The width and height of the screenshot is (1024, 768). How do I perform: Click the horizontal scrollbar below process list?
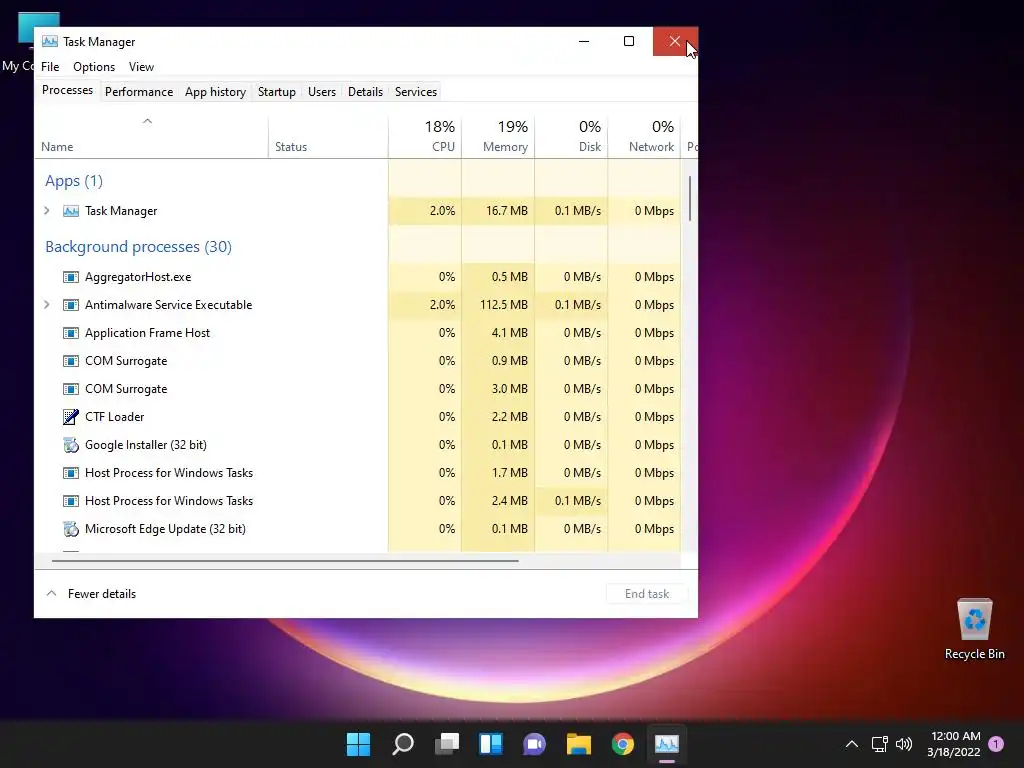(x=285, y=560)
